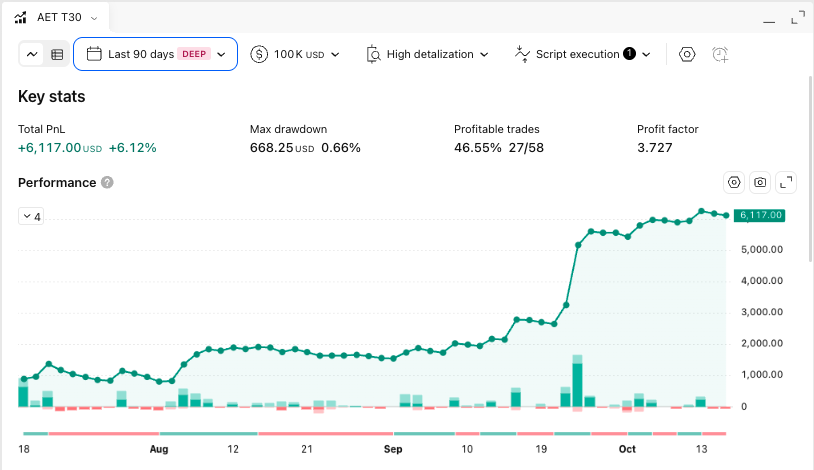
Task: Click the 27/58 trades count
Action: [x=526, y=148]
